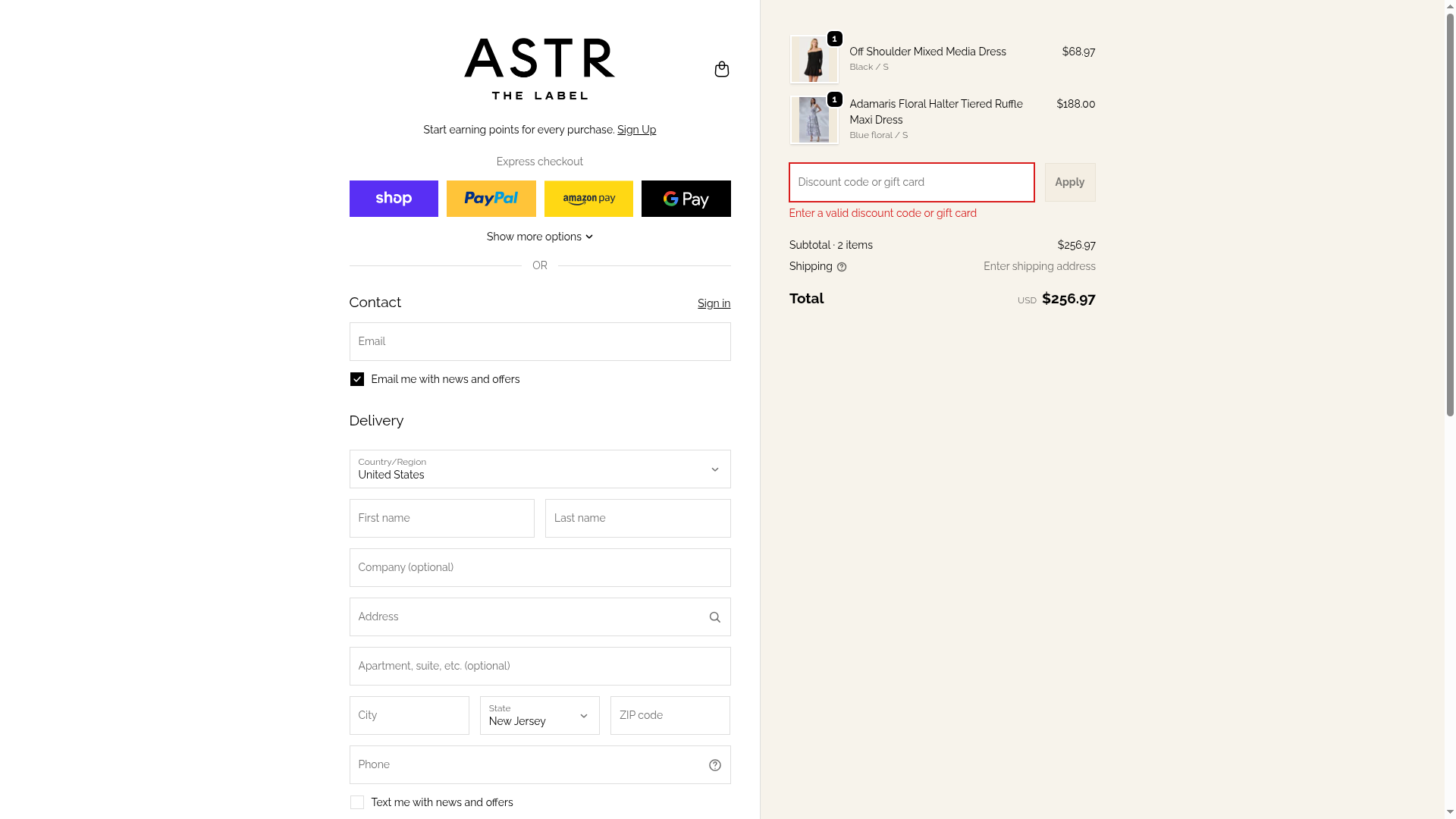Click the Discount code or gift card field

912,182
